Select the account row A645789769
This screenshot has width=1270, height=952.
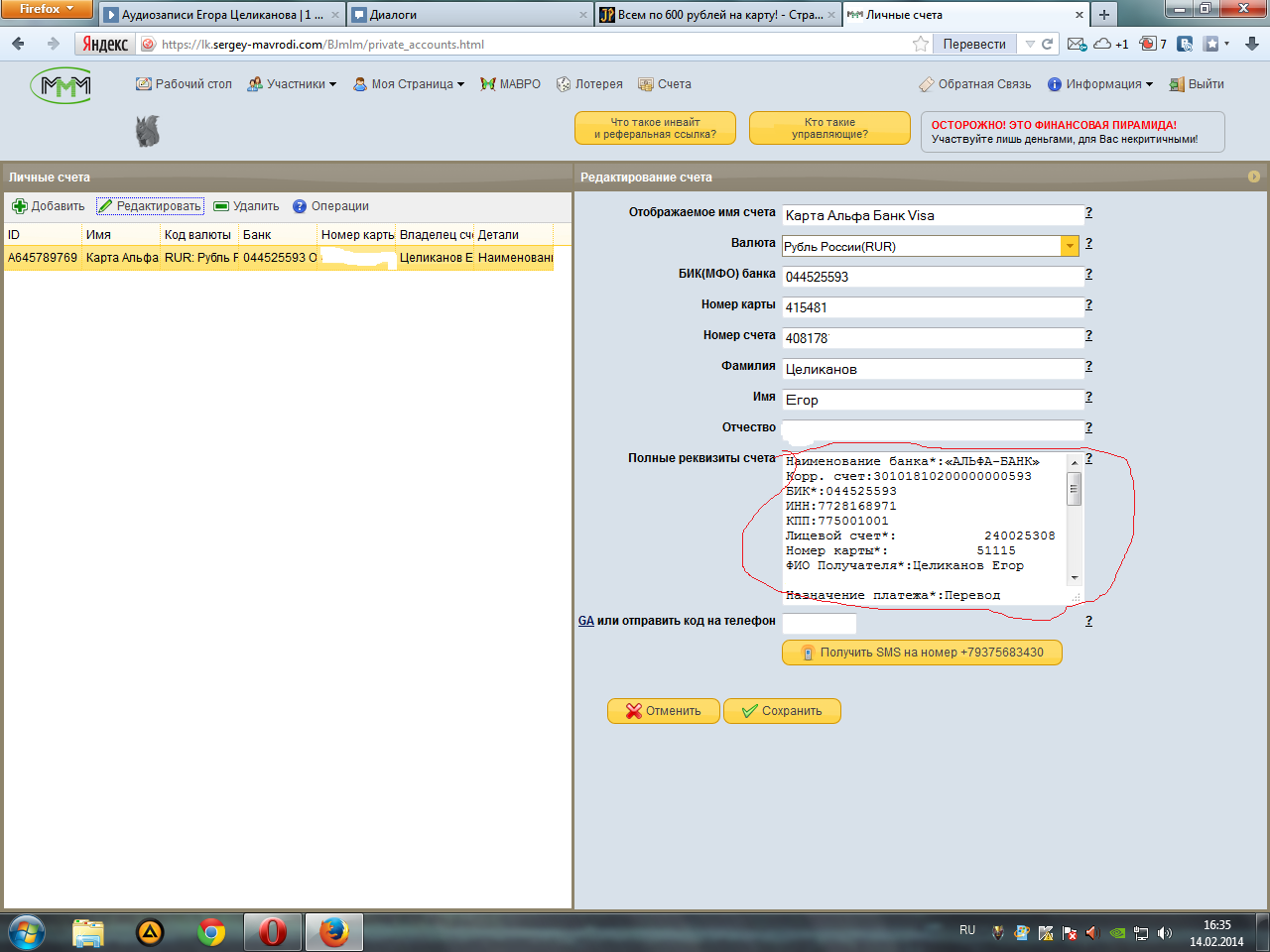(279, 258)
